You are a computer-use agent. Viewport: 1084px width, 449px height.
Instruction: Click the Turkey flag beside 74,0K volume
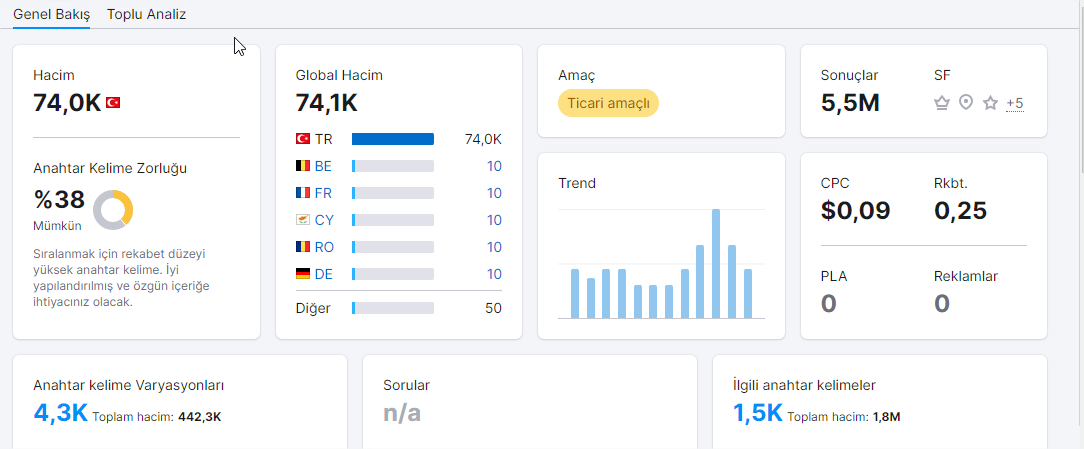[x=113, y=103]
